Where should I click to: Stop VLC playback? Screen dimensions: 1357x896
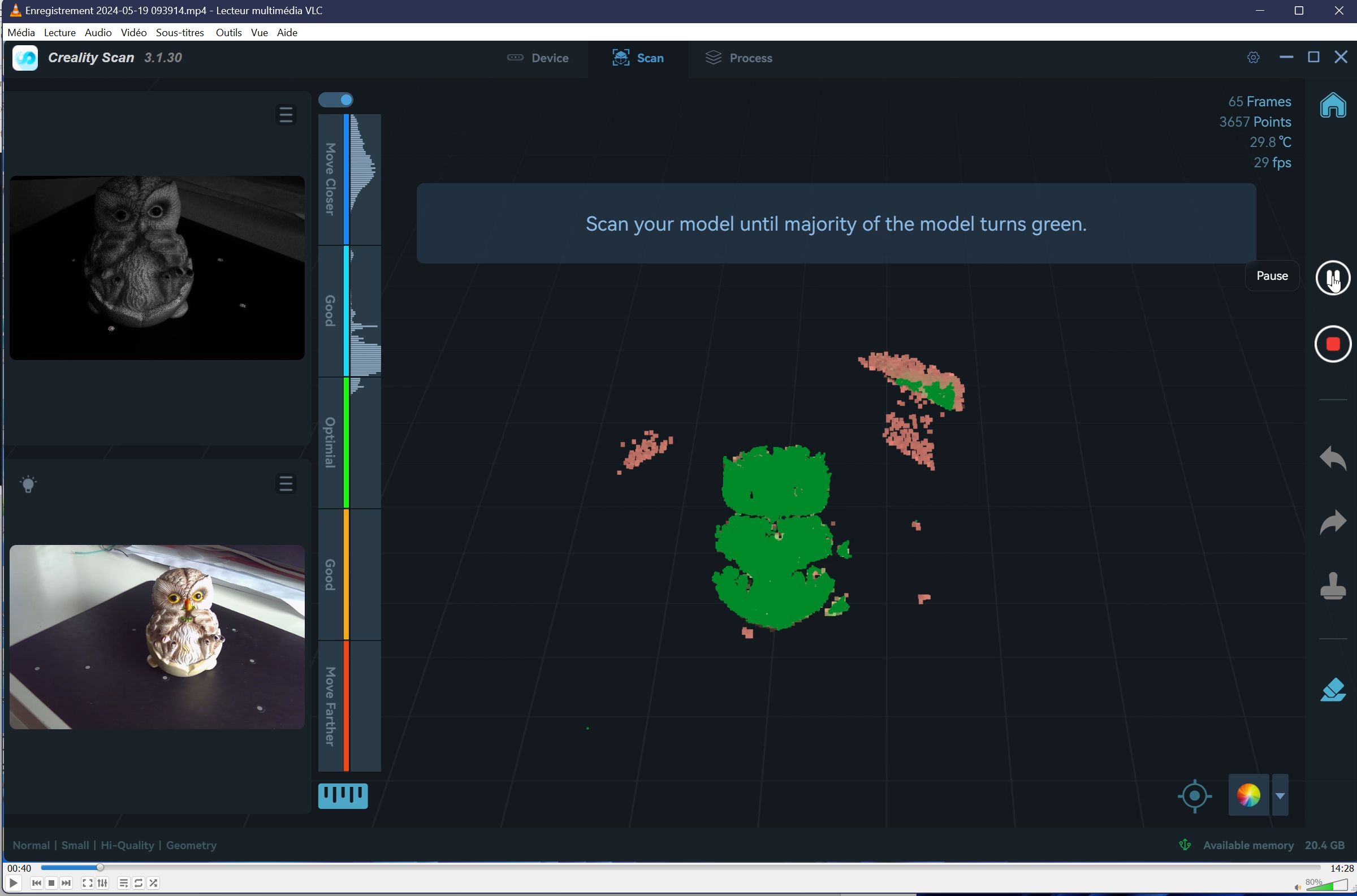tap(51, 883)
